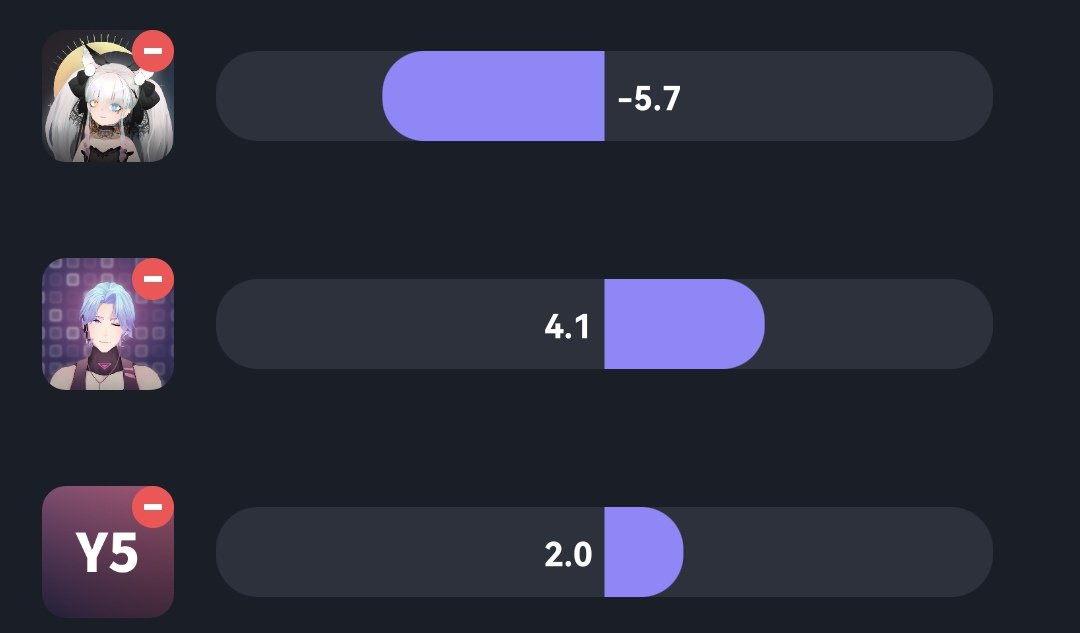Set the 4.1 slider to its maximum end

pyautogui.click(x=982, y=324)
